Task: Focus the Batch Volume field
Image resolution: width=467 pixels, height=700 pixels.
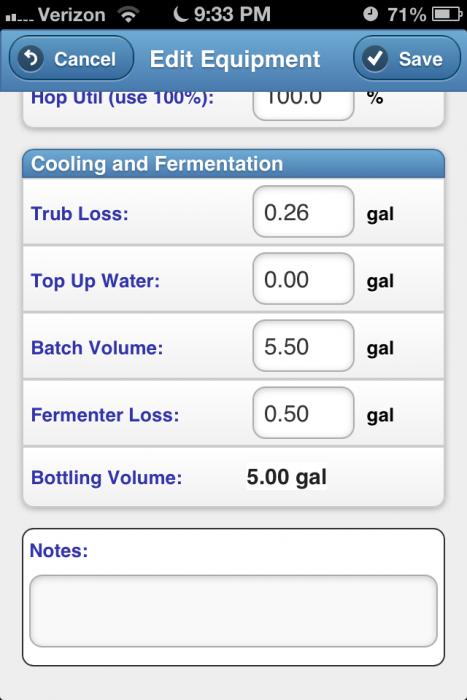Action: tap(304, 346)
